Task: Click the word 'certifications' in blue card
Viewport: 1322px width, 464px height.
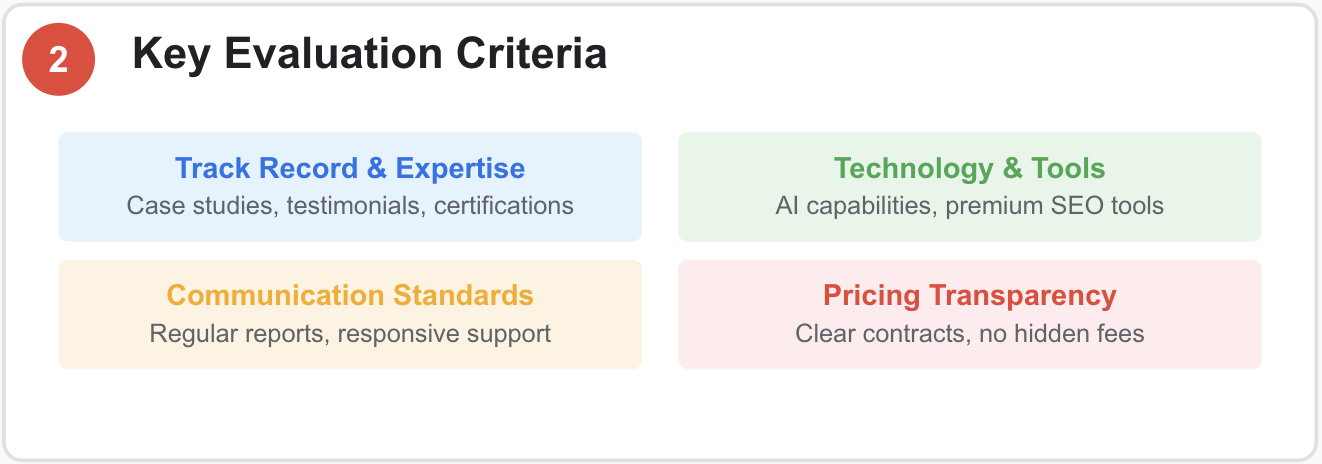Action: pyautogui.click(x=504, y=206)
